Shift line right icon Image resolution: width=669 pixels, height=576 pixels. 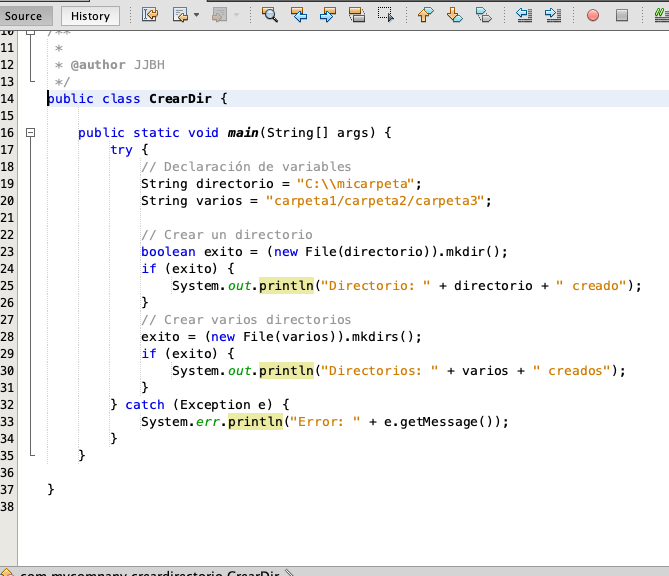(553, 15)
